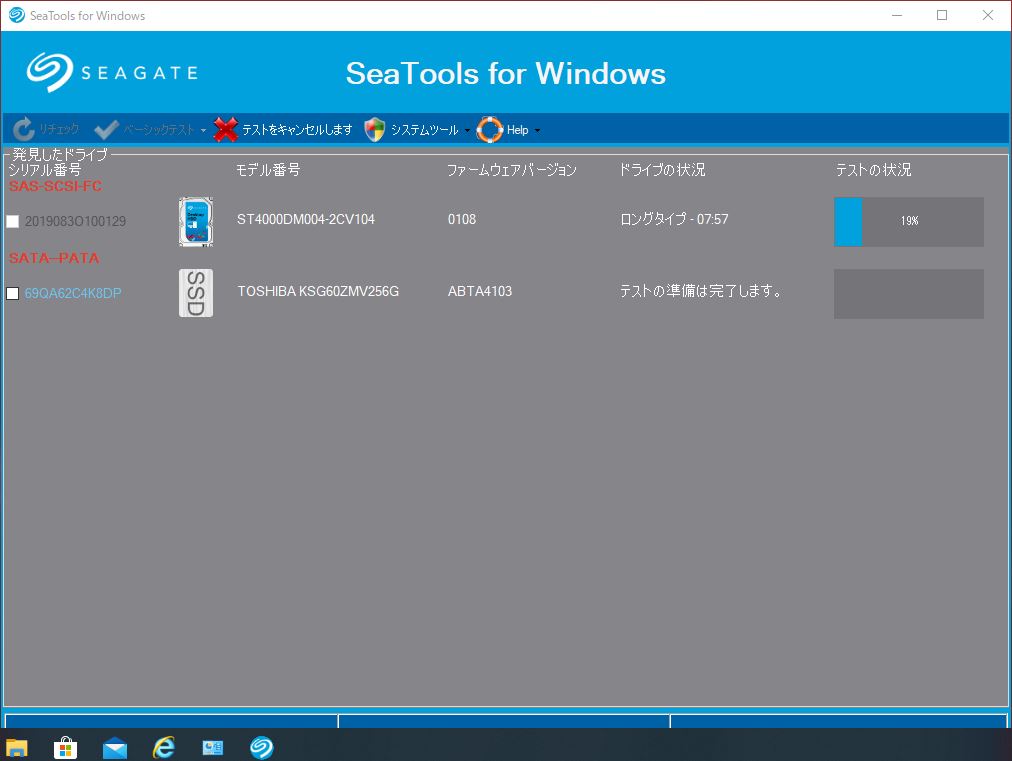This screenshot has height=761, width=1012.
Task: Open Microsoft Store from the taskbar
Action: coord(65,747)
